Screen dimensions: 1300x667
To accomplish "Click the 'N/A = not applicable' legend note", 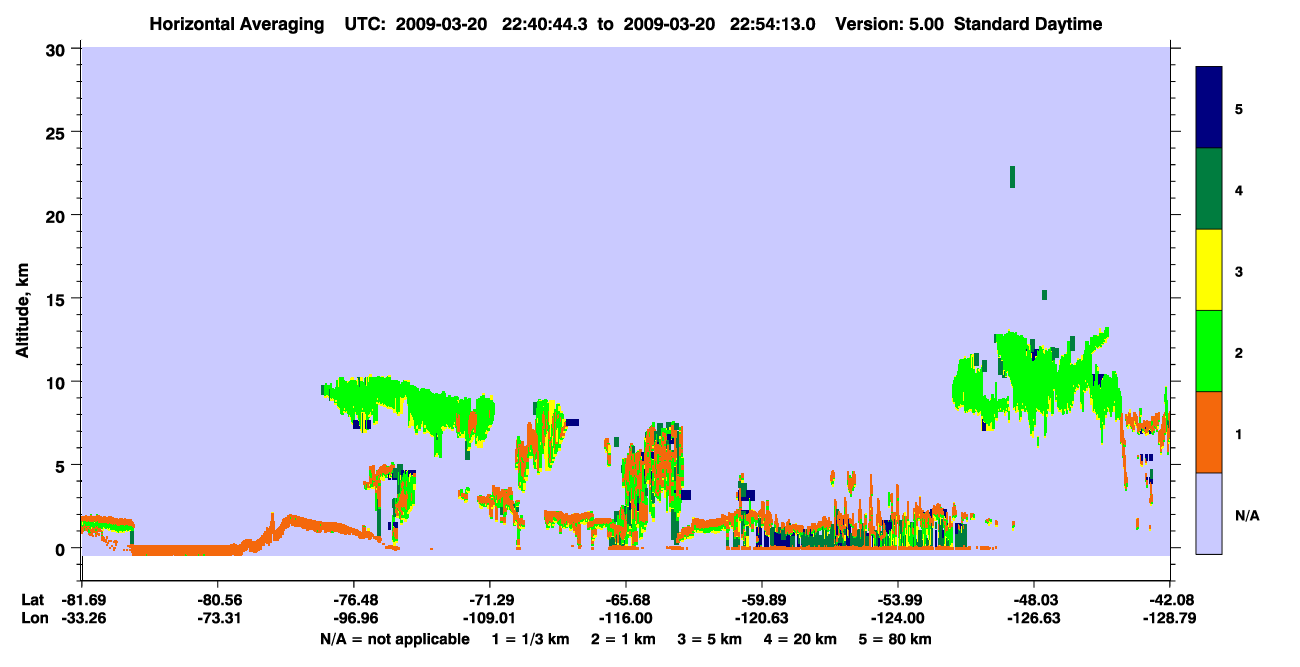I will point(394,639).
